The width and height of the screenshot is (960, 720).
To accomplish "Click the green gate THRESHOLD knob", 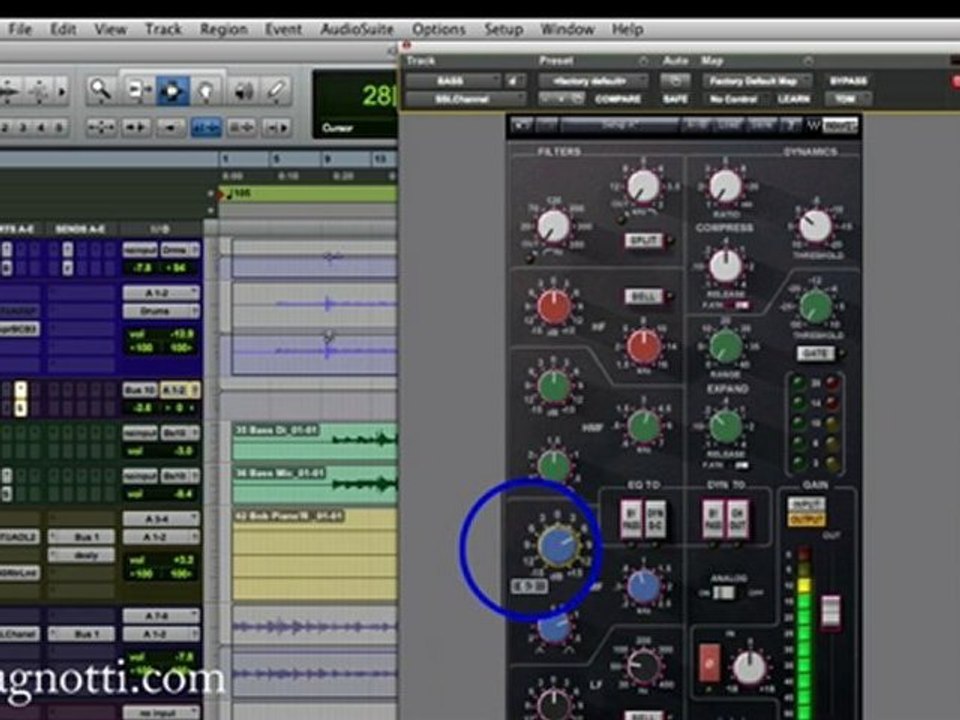I will point(816,306).
